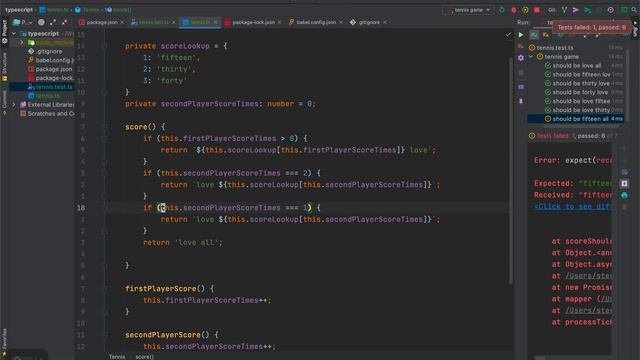The image size is (640, 360).
Task: Switch to tennis.test.ts tab
Action: pyautogui.click(x=153, y=22)
